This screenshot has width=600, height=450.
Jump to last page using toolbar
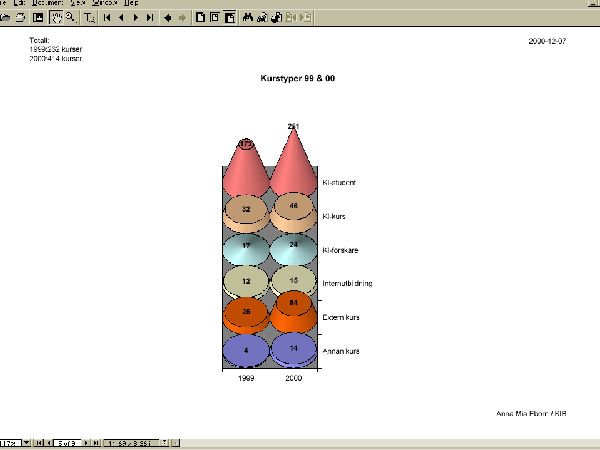click(150, 17)
